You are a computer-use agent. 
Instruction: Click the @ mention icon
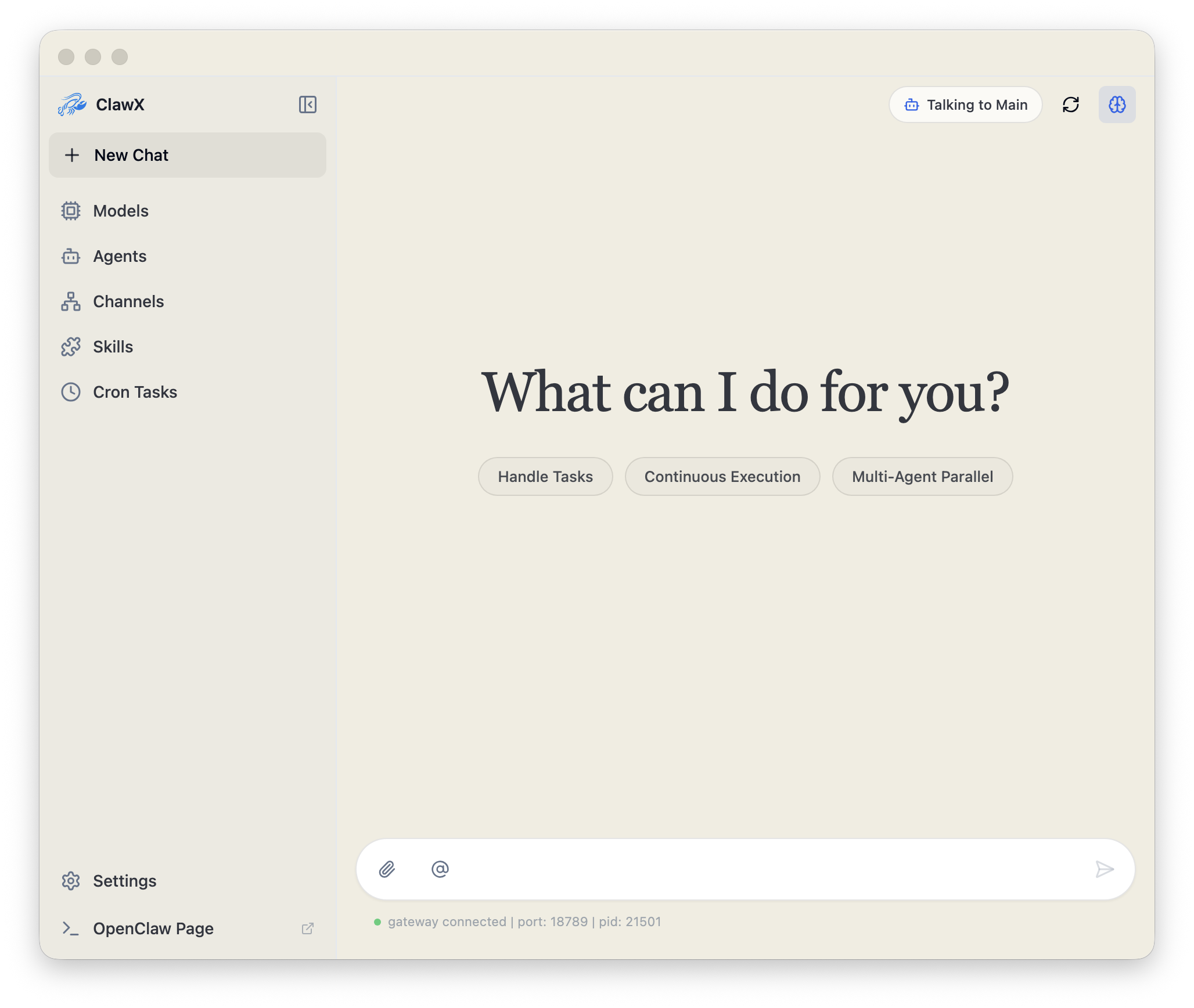(440, 869)
